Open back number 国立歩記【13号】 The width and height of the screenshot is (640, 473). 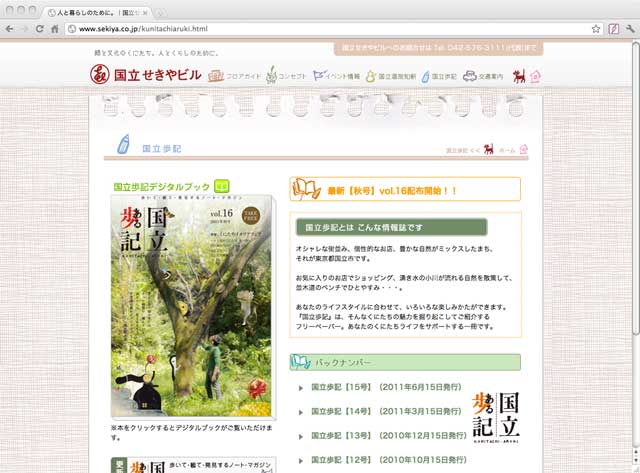click(389, 436)
